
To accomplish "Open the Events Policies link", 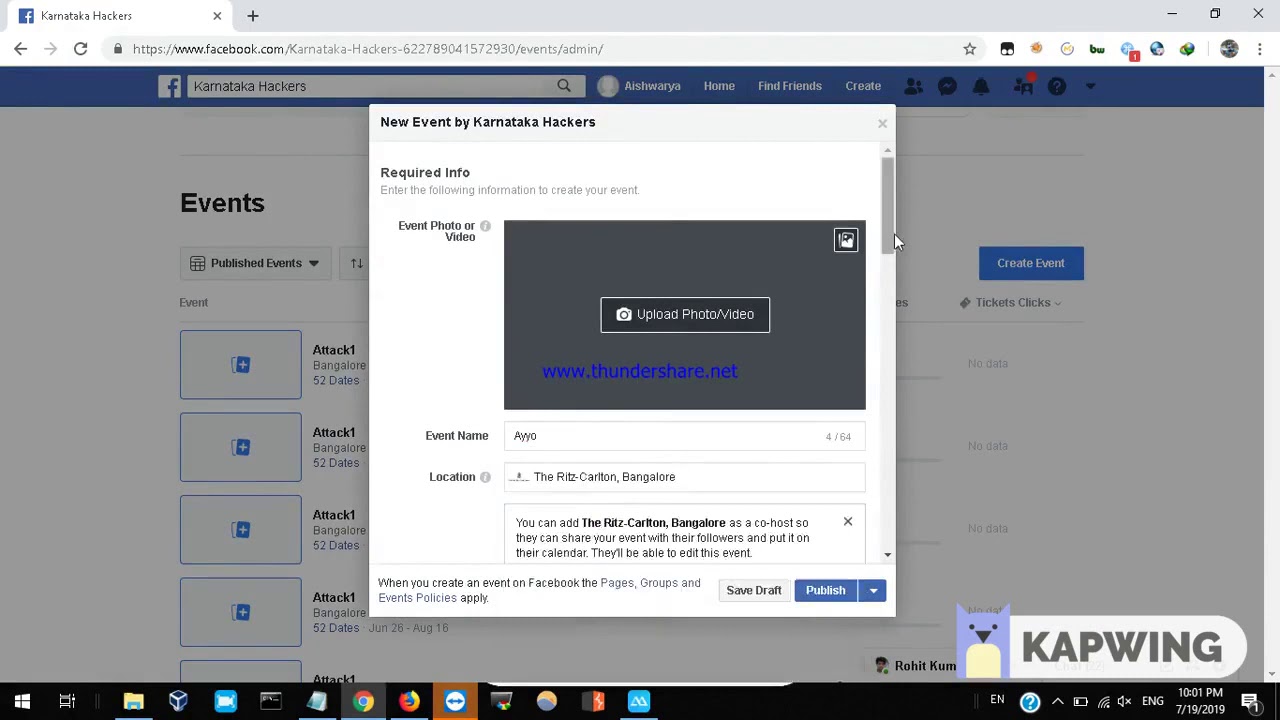I will [x=417, y=598].
